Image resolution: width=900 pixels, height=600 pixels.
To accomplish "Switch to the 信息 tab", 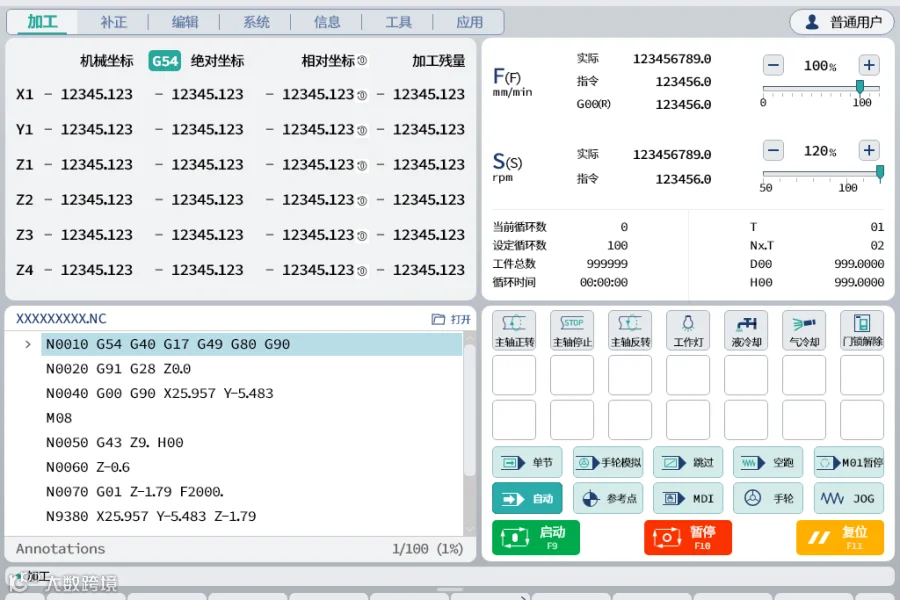I will [327, 22].
